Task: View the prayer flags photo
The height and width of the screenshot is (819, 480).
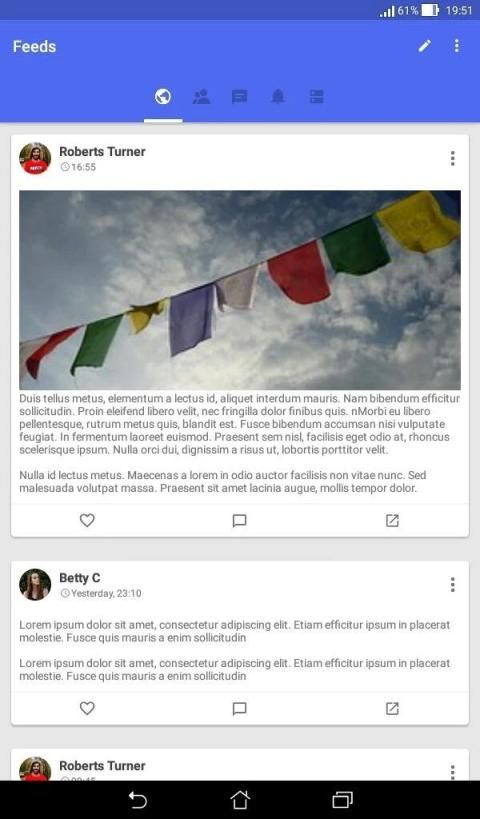Action: [x=240, y=290]
